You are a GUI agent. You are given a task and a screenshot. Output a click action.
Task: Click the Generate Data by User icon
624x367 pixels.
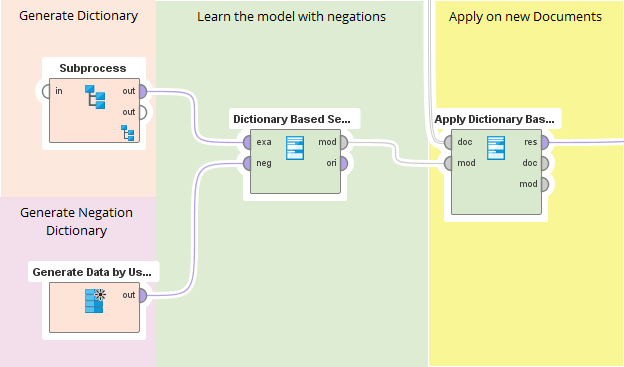pos(95,301)
